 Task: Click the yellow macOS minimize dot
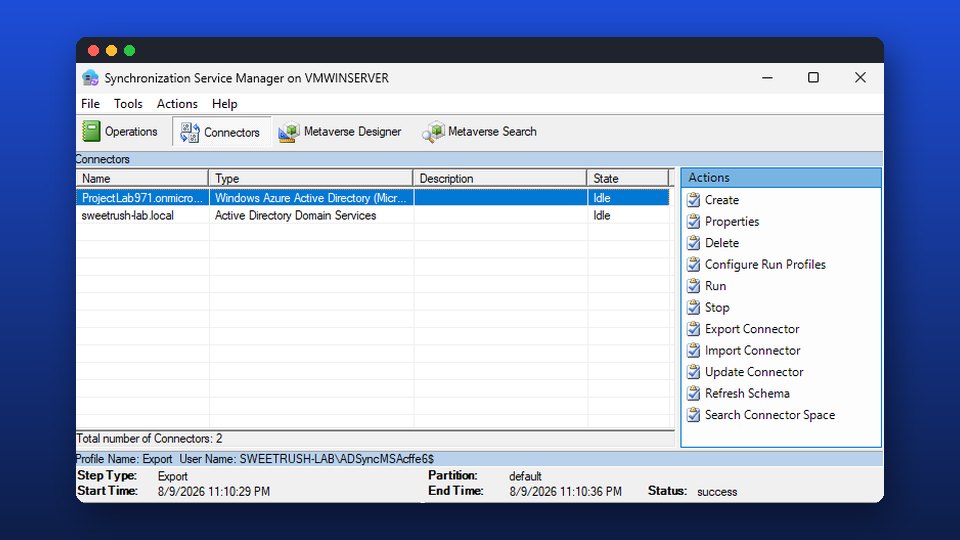[111, 50]
